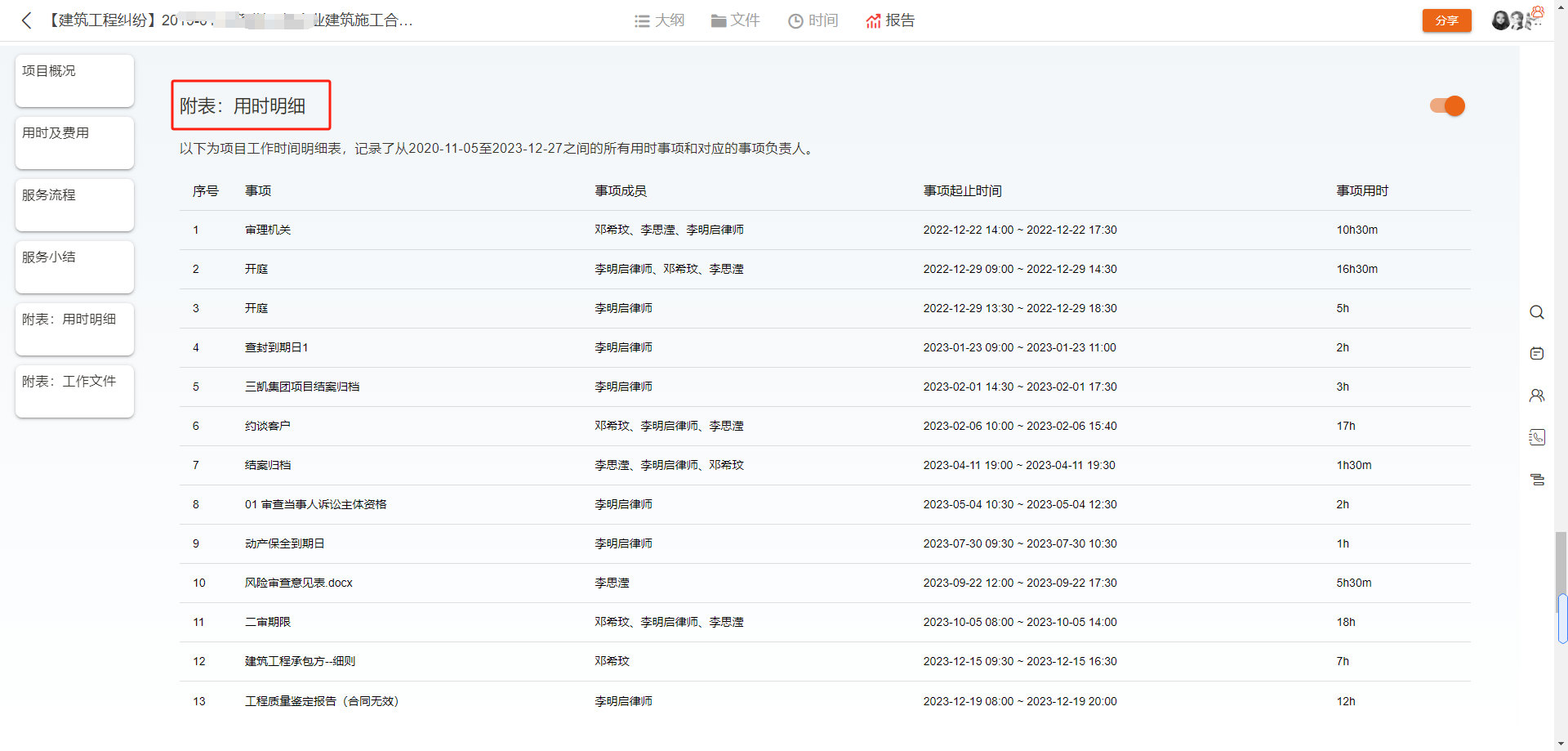Open the phone contact book icon

tap(1537, 437)
